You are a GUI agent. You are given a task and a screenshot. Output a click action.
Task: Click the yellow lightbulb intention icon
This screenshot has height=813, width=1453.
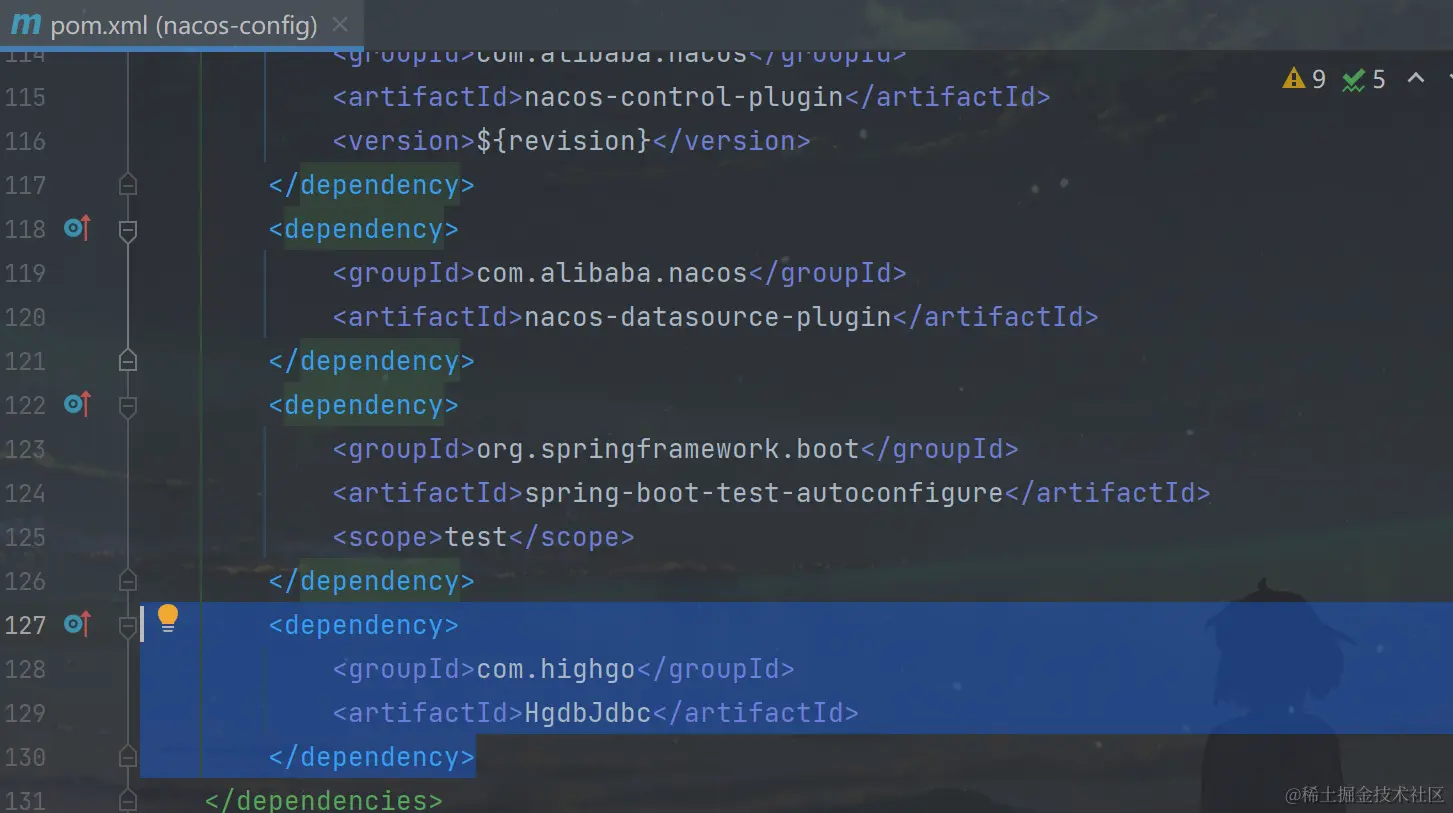168,619
